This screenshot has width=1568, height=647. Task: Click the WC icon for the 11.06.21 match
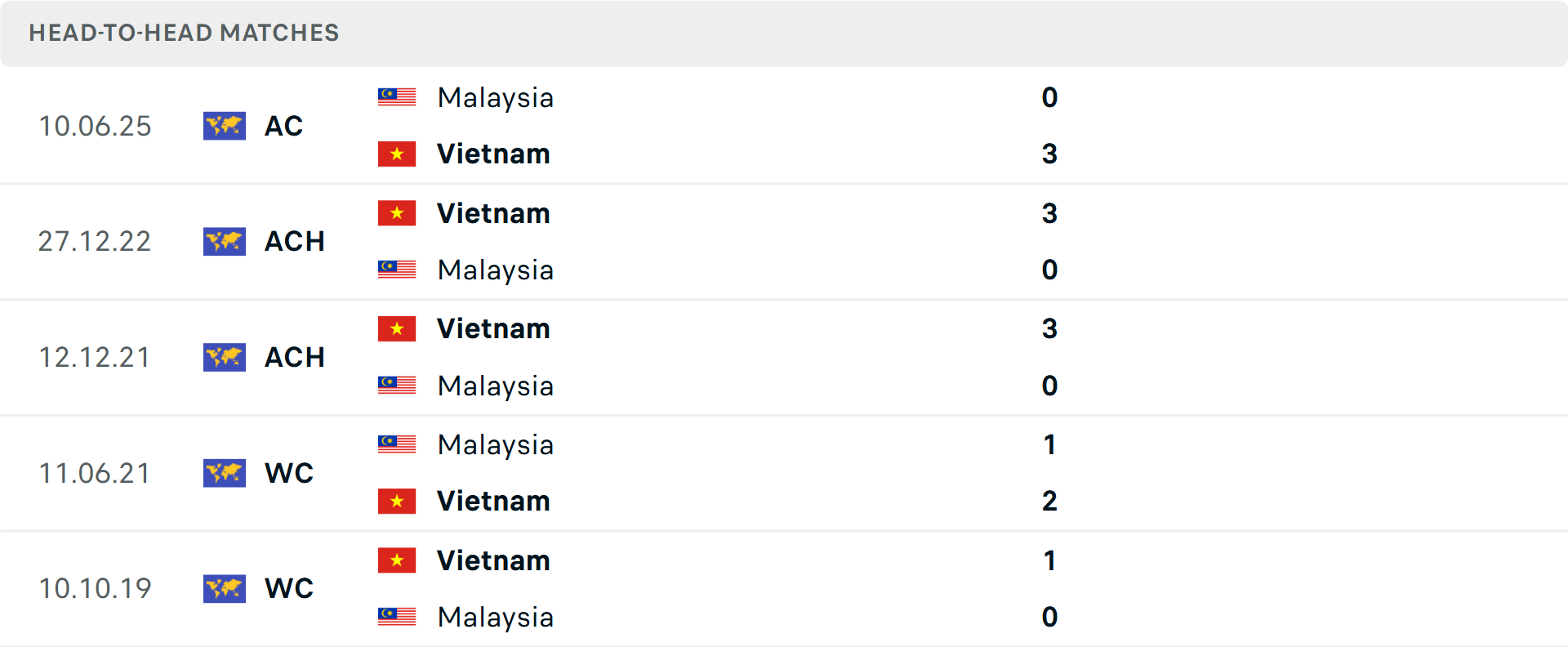click(x=225, y=473)
